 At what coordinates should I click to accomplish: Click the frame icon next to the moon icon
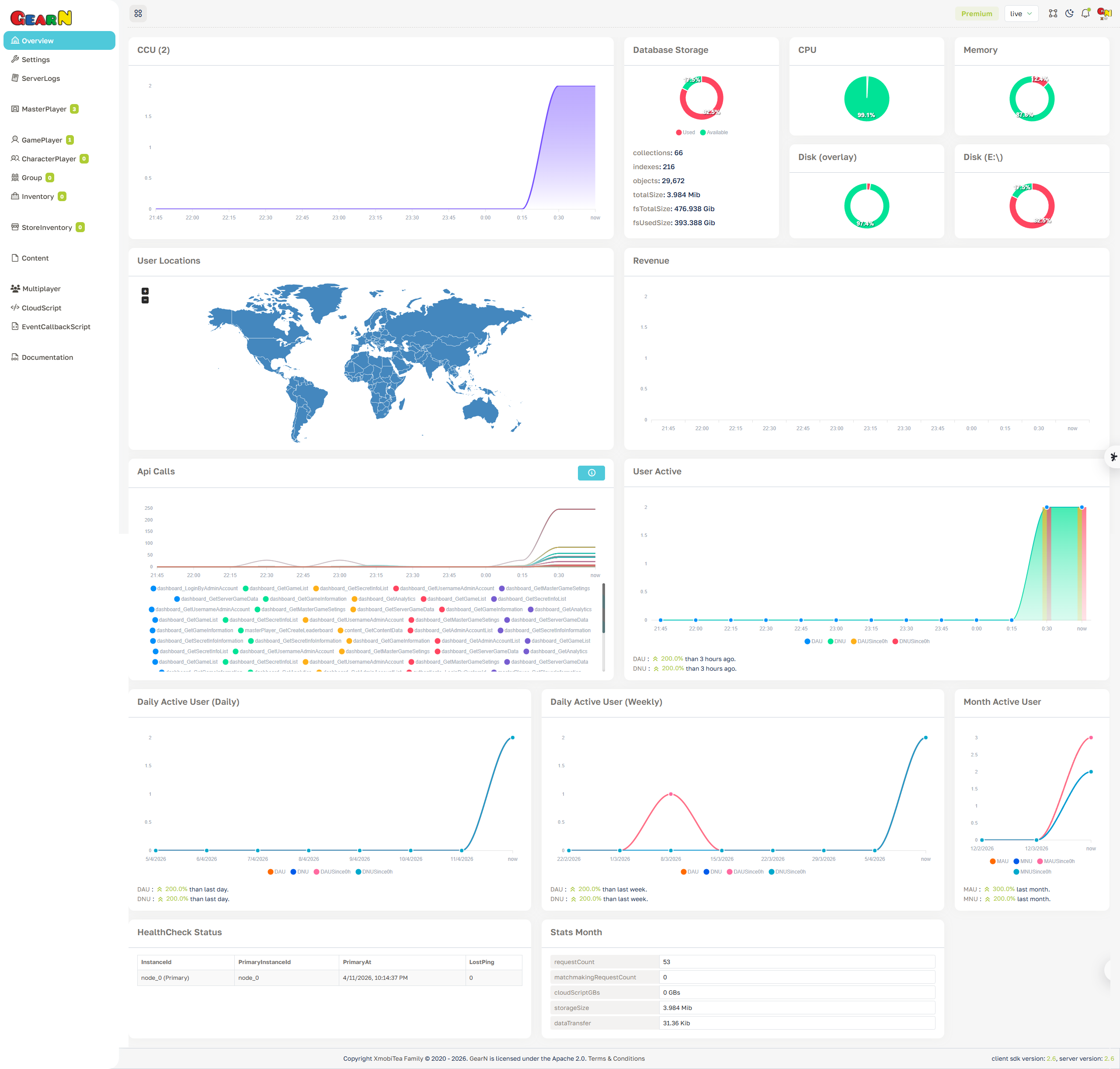coord(1053,13)
